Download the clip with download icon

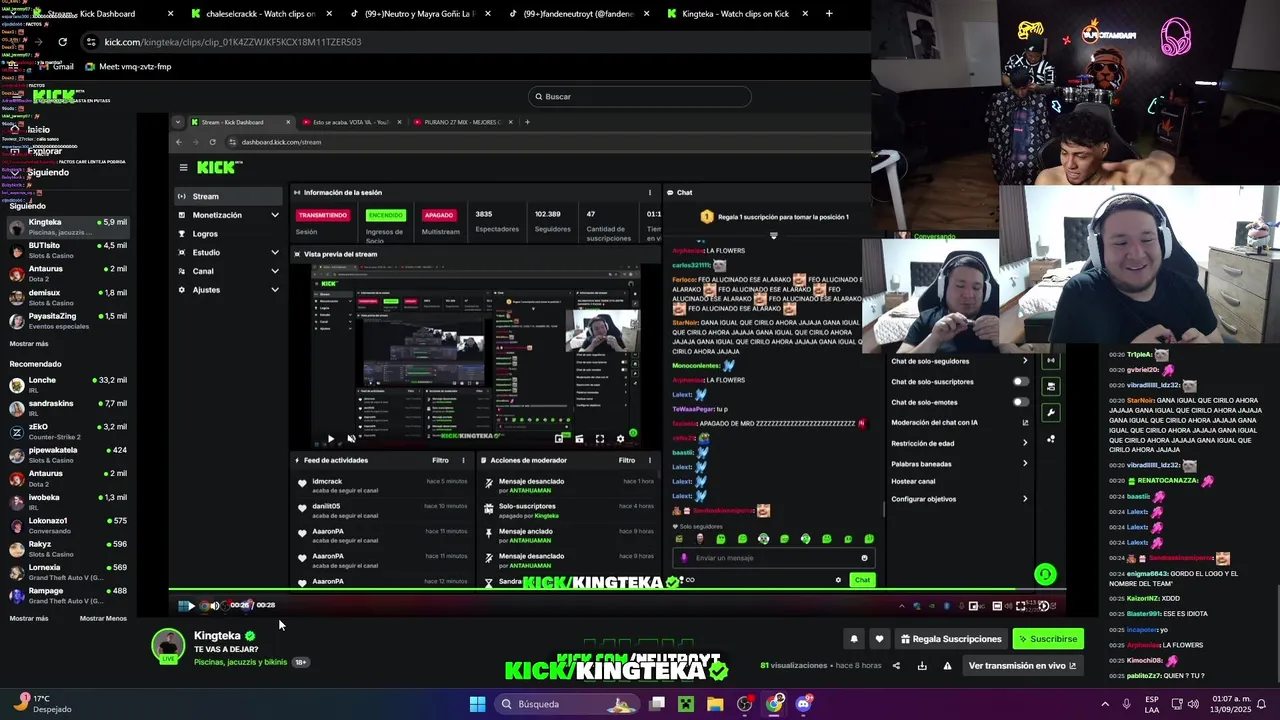[x=922, y=666]
